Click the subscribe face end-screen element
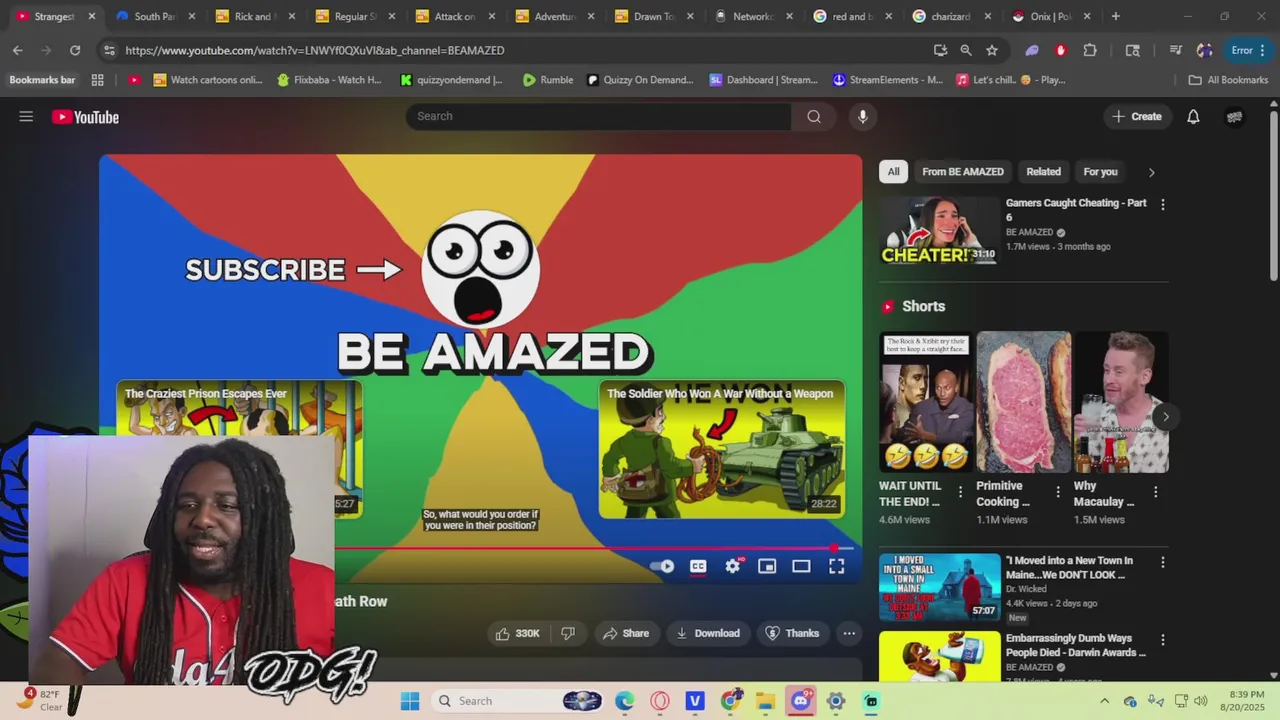 pyautogui.click(x=481, y=269)
